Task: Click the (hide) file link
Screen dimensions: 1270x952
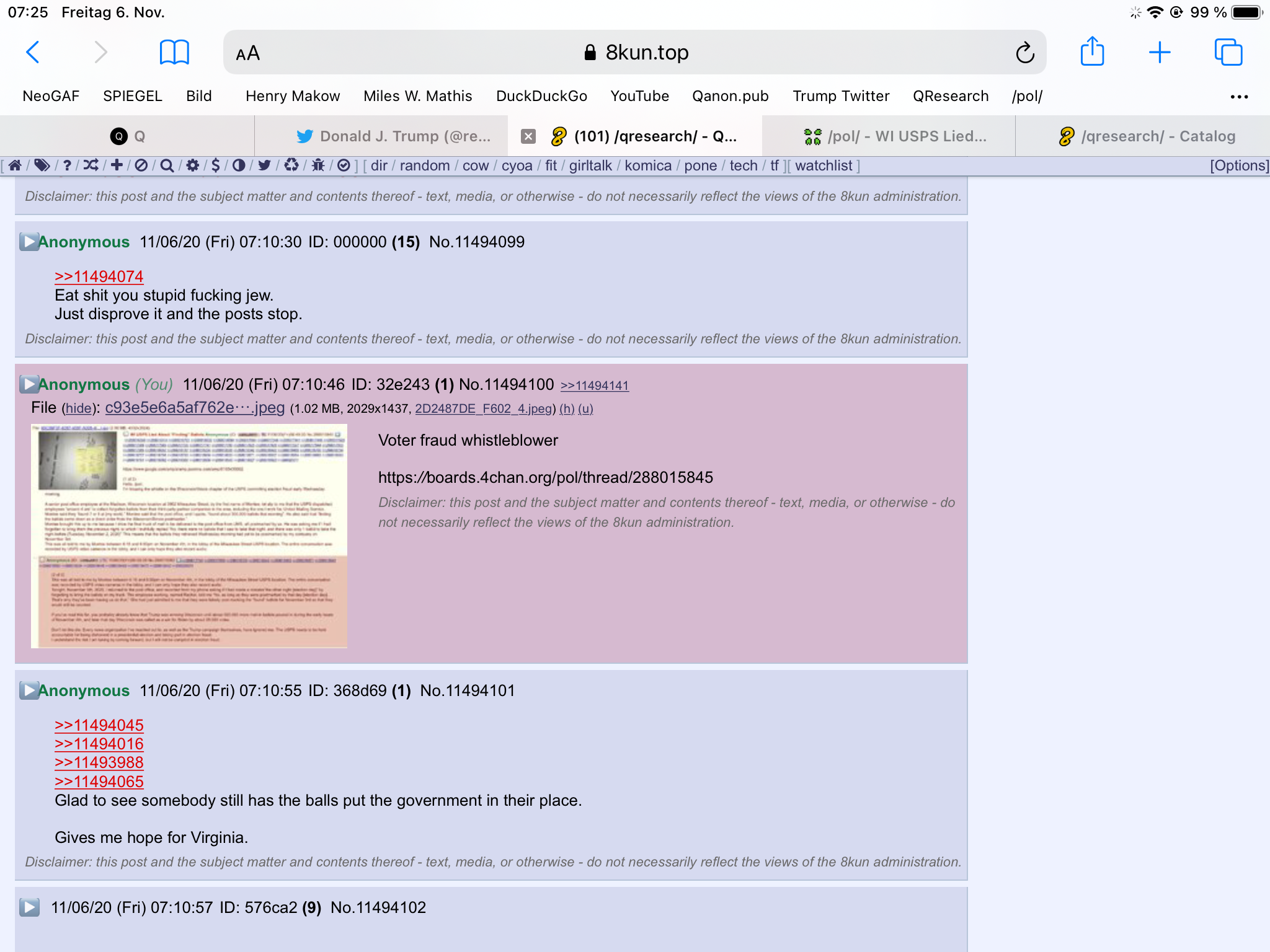Action: (x=79, y=408)
